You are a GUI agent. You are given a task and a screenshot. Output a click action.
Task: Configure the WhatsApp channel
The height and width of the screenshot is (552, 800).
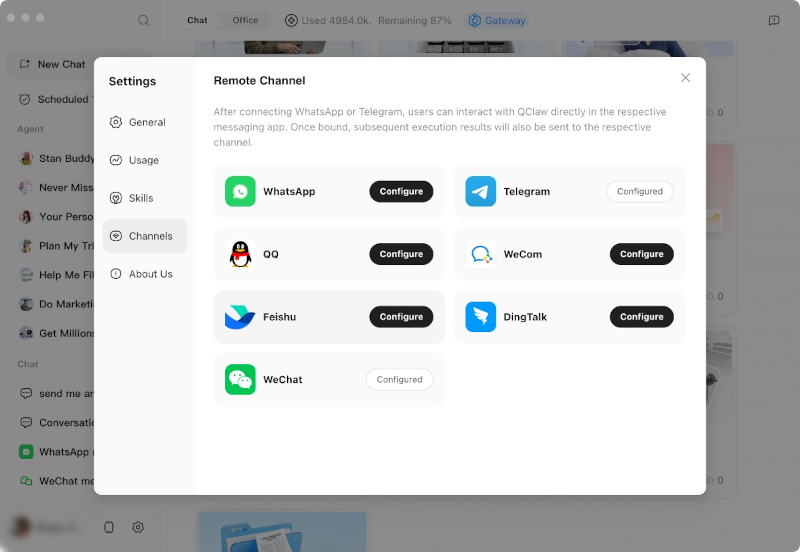tap(401, 192)
